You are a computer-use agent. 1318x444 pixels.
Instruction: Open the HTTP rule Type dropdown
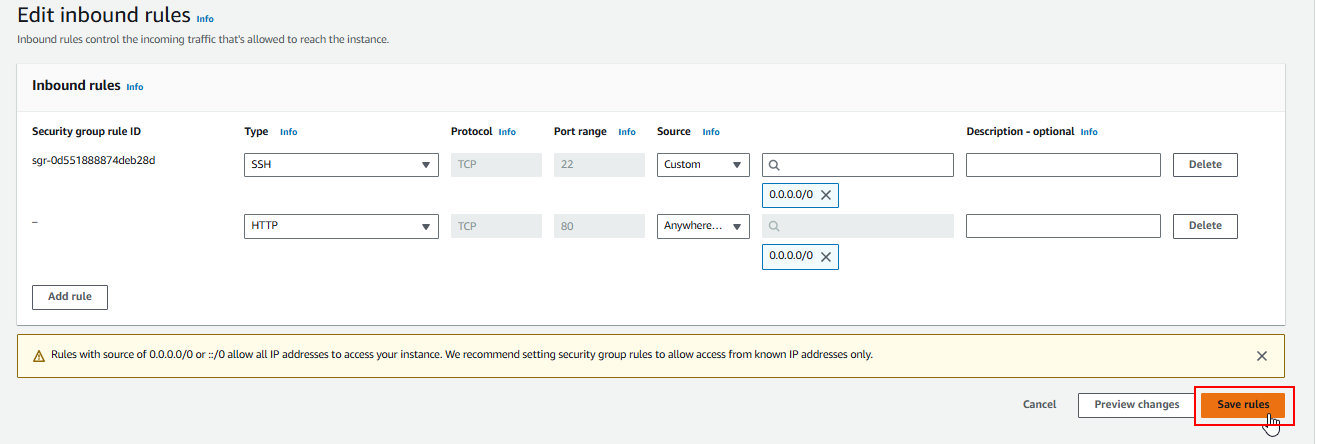341,227
